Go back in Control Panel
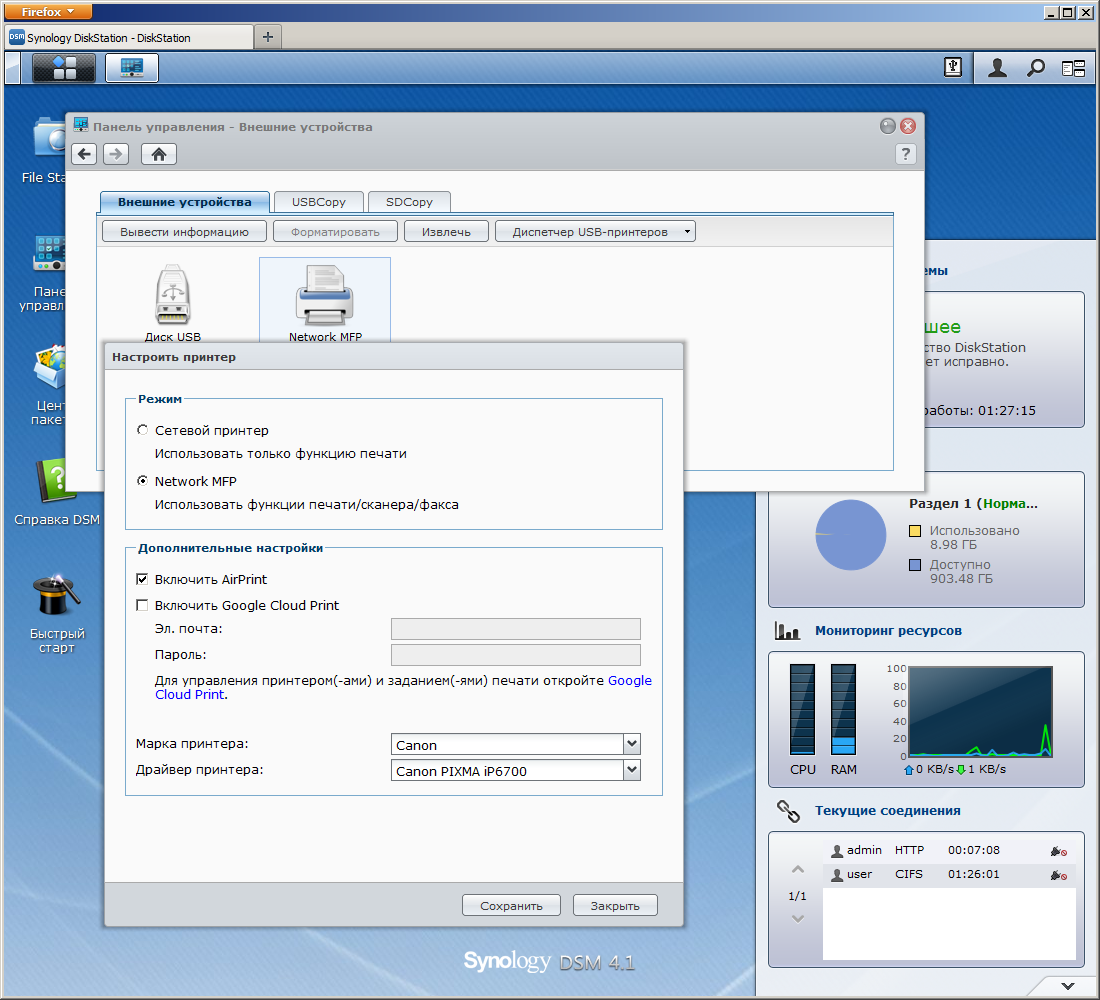Screen dimensions: 1100x1000 [84, 154]
